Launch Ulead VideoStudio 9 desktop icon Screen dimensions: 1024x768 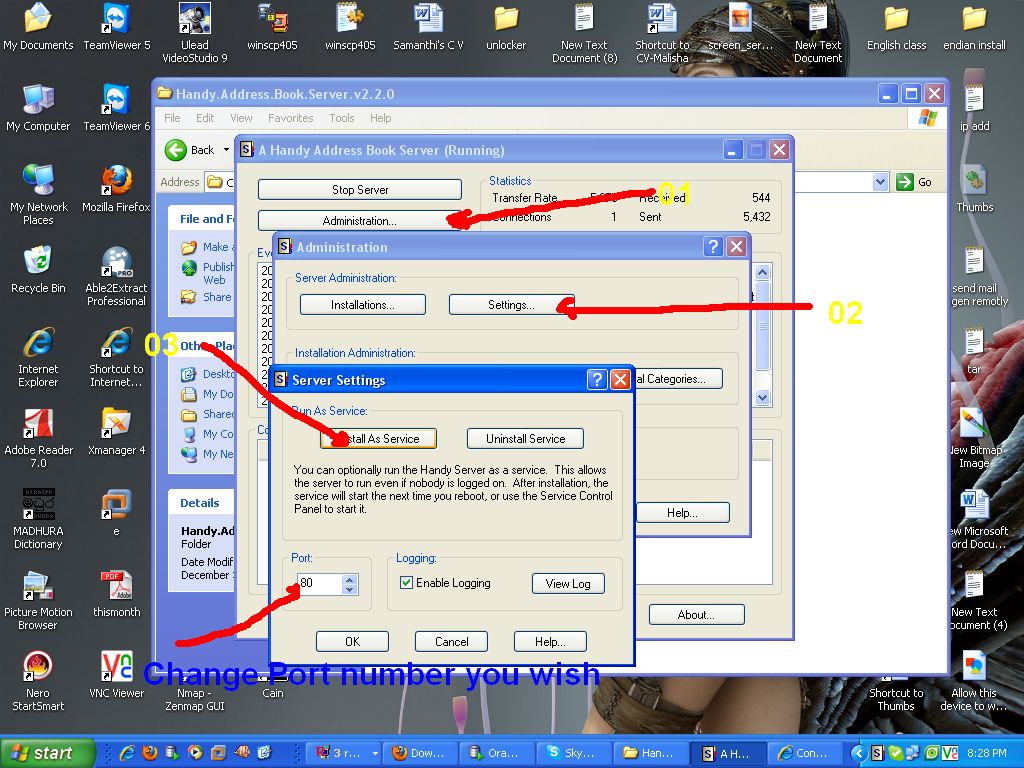tap(195, 33)
